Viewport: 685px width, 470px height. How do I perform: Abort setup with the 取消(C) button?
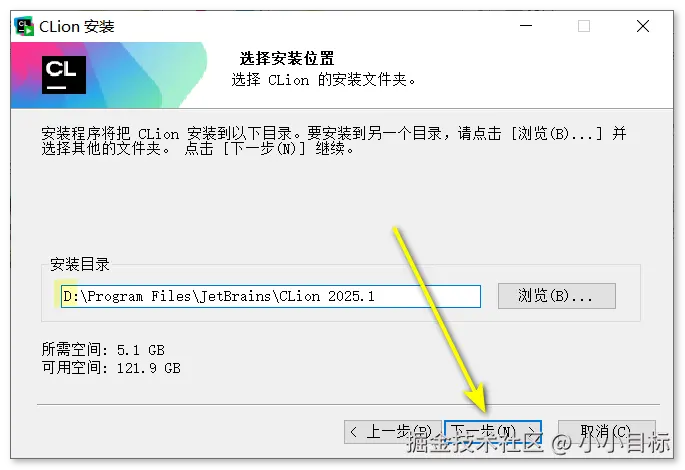pyautogui.click(x=607, y=432)
